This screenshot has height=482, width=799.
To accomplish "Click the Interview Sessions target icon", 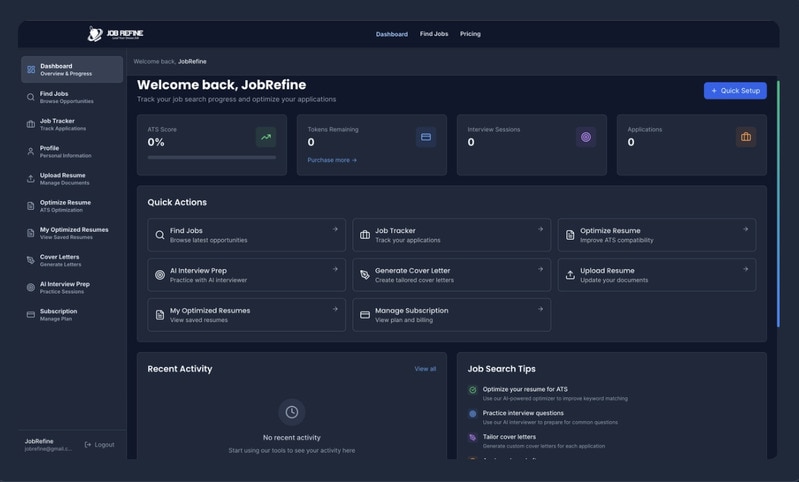I will [586, 137].
